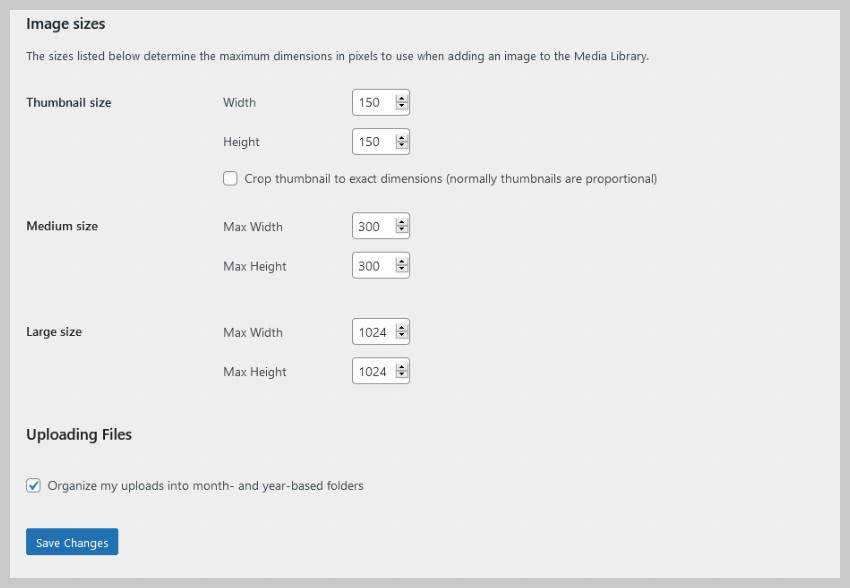Decrease Large size Max Height value

(x=401, y=376)
